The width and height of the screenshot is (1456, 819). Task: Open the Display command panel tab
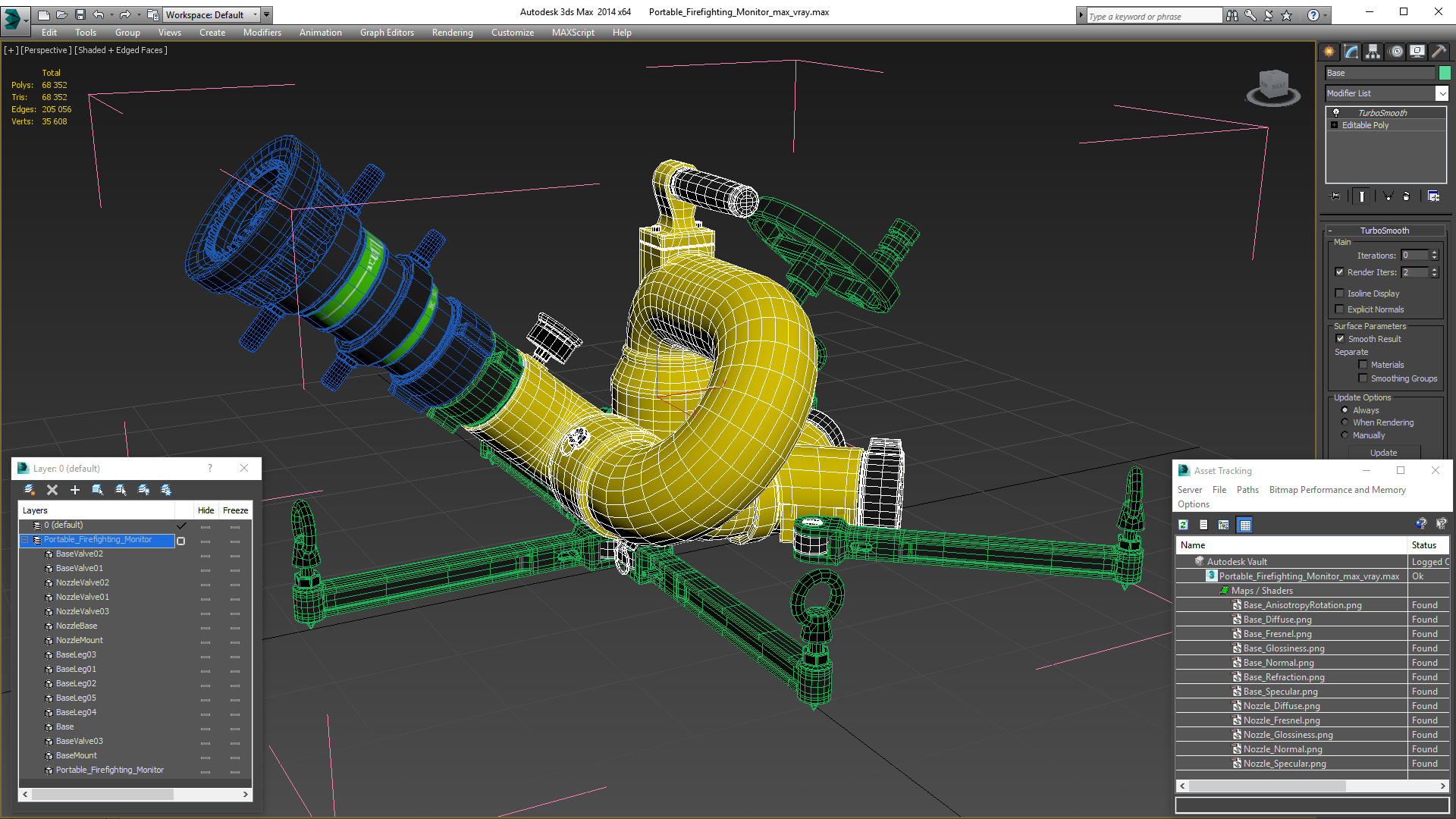pos(1417,52)
